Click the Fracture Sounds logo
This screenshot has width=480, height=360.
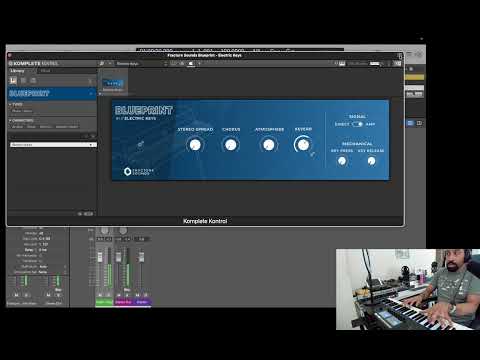(139, 171)
